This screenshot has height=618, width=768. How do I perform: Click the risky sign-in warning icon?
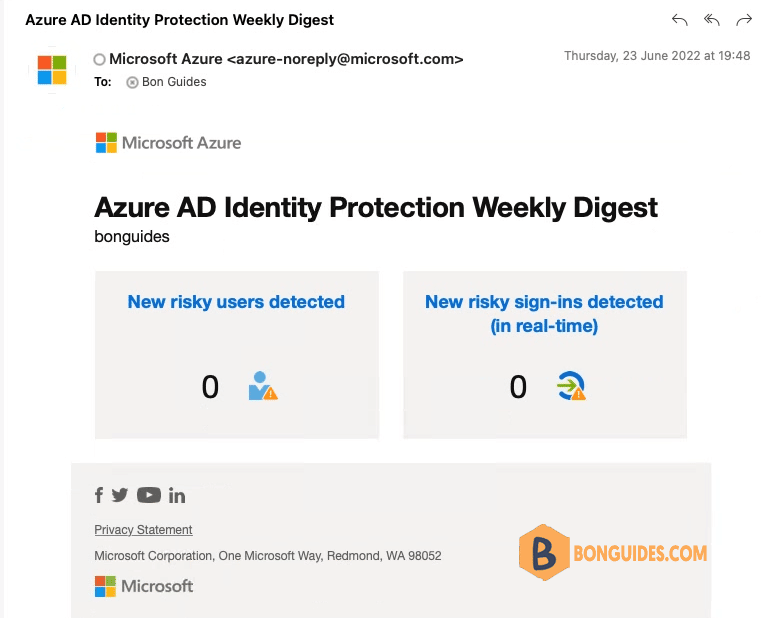pyautogui.click(x=571, y=386)
